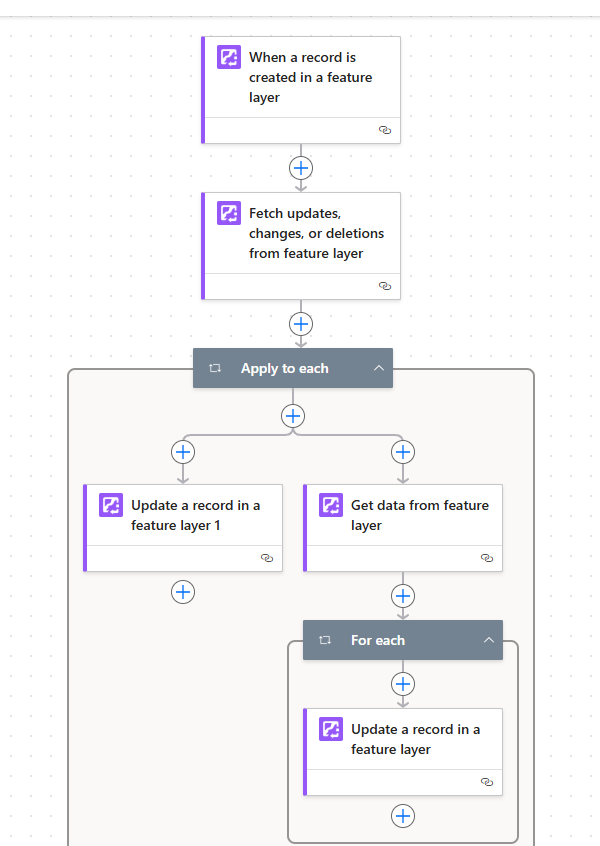600x846 pixels.
Task: Collapse the Apply to each container
Action: coord(379,368)
